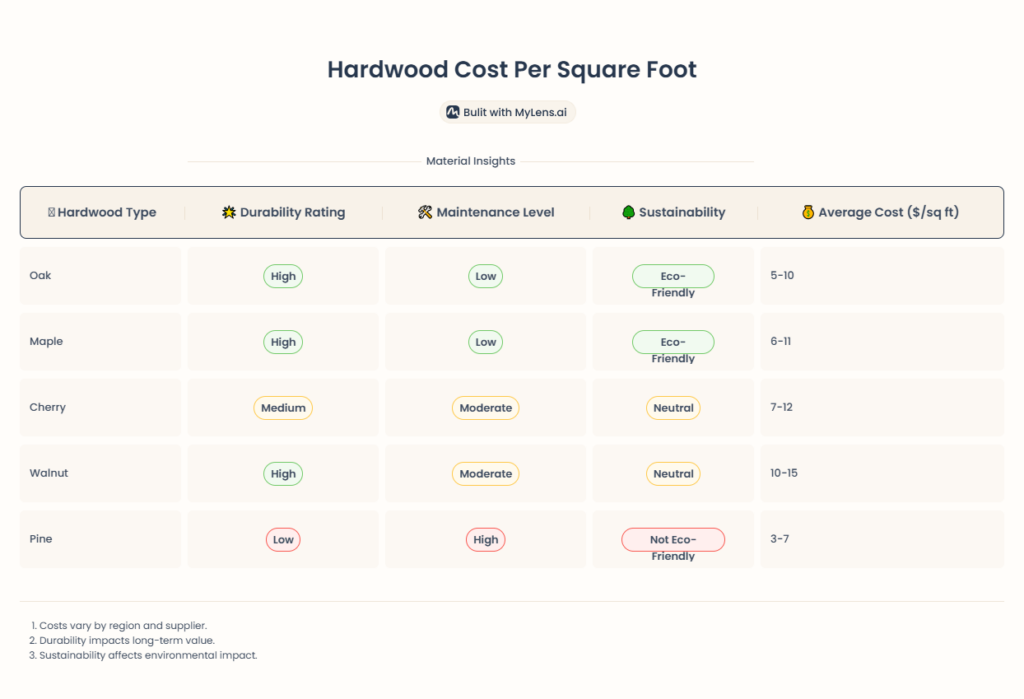The width and height of the screenshot is (1024, 699).
Task: Select the Cherry row name
Action: coord(48,408)
